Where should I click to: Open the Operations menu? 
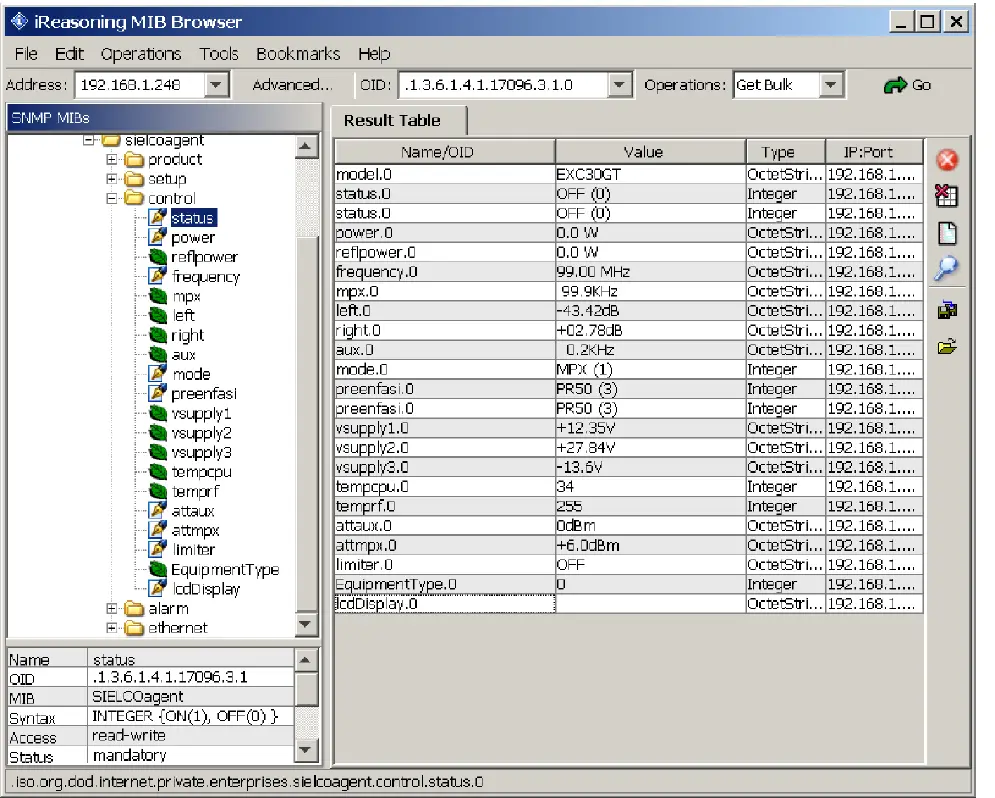coord(140,54)
